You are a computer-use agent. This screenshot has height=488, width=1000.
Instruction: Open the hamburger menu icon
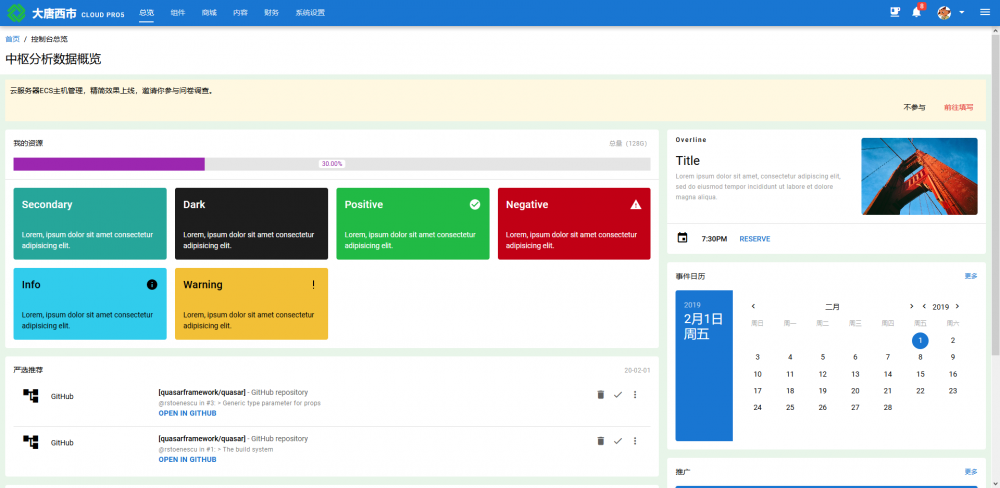click(985, 12)
